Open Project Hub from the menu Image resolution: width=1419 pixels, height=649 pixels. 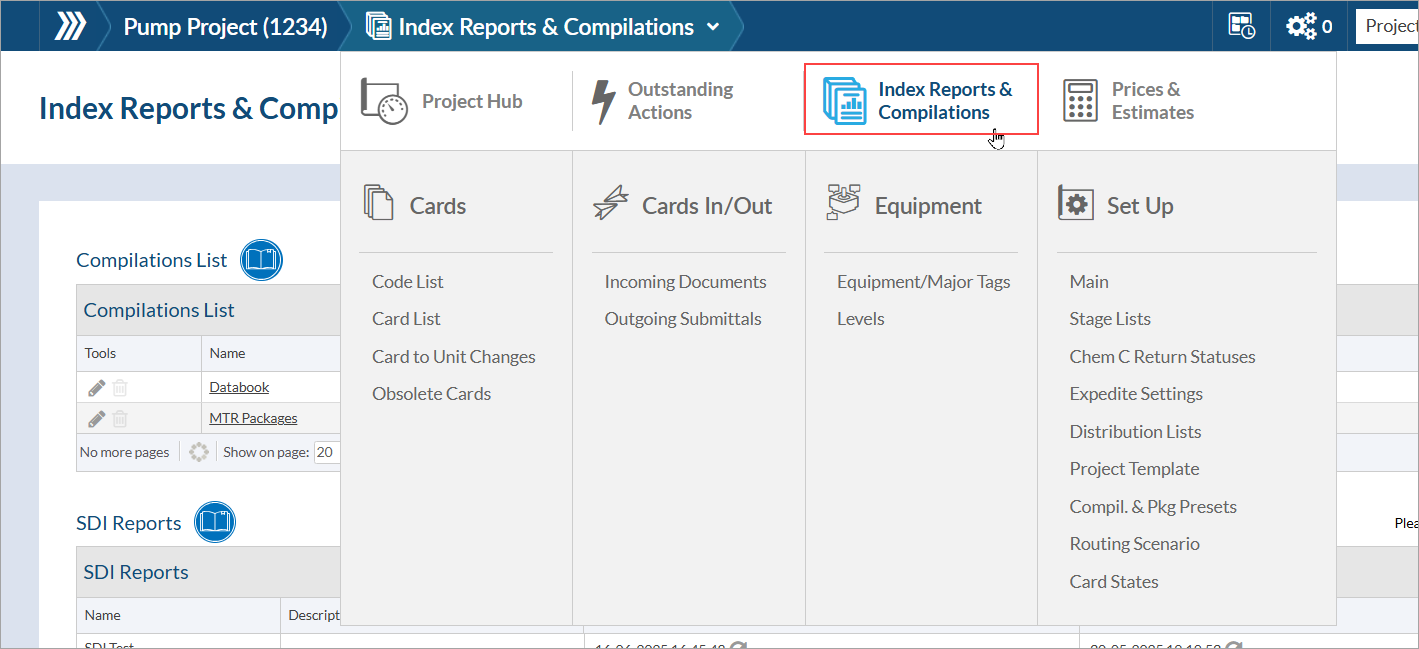(472, 101)
